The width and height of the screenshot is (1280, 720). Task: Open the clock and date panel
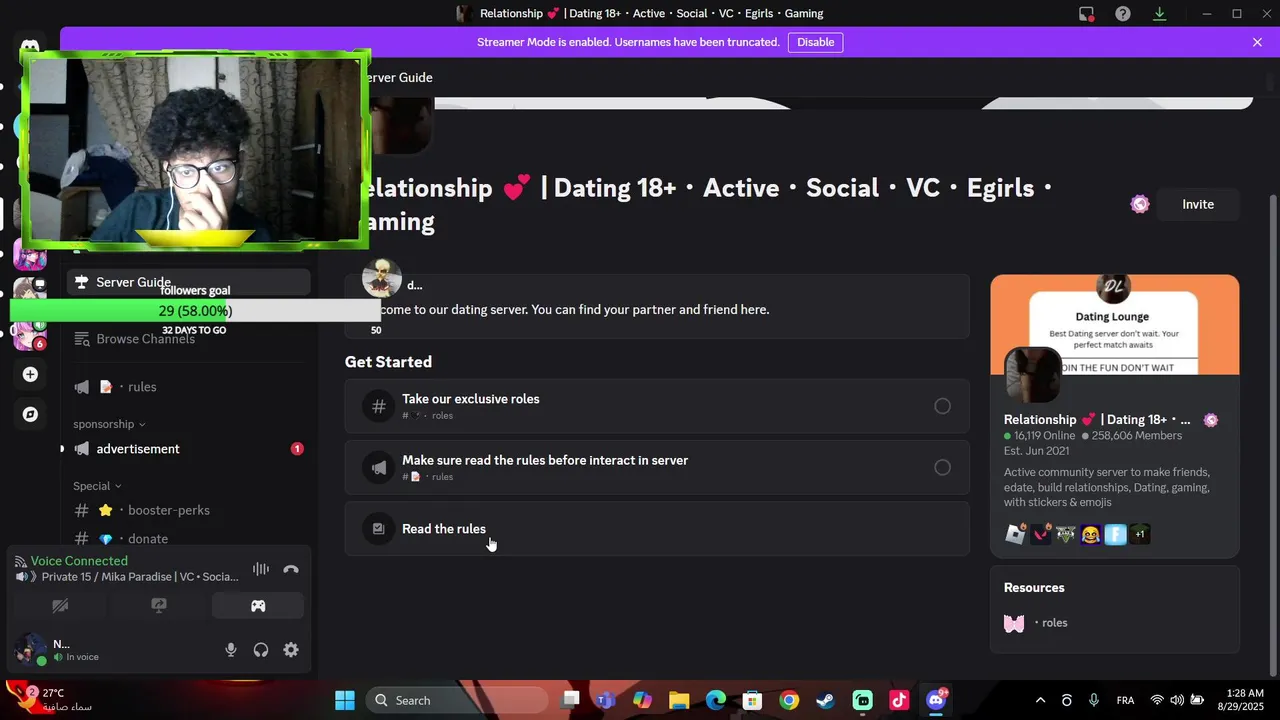(x=1243, y=700)
